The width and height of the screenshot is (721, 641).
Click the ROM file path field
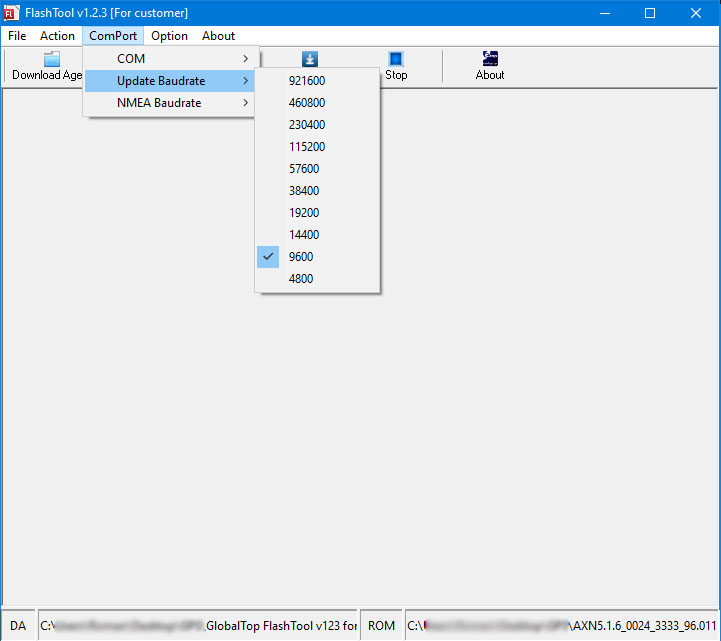click(x=561, y=626)
